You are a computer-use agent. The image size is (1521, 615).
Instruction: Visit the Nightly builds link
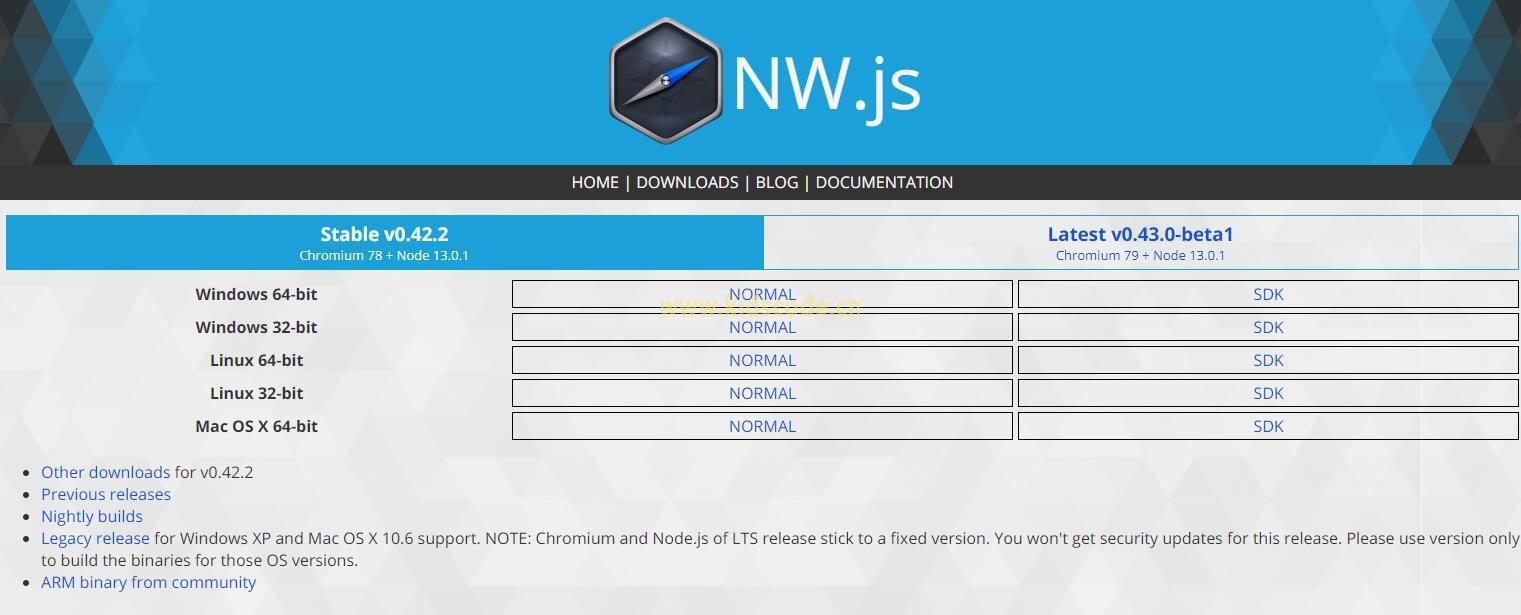[x=91, y=516]
